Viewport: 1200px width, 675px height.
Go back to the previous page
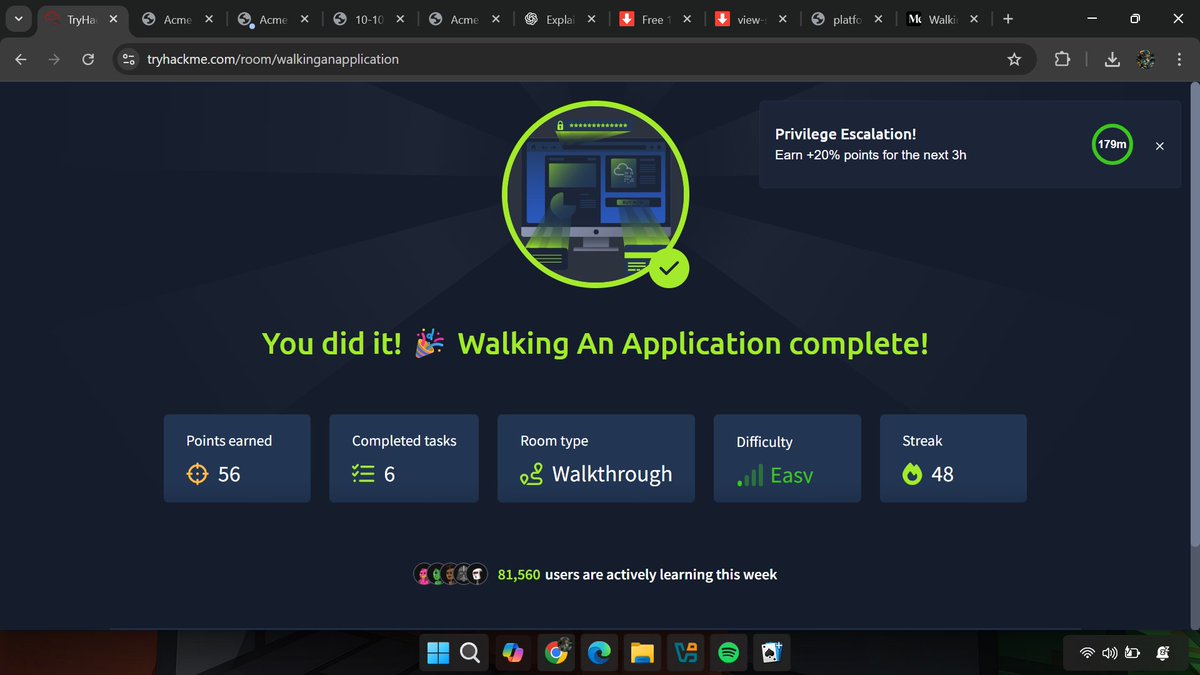coord(20,60)
